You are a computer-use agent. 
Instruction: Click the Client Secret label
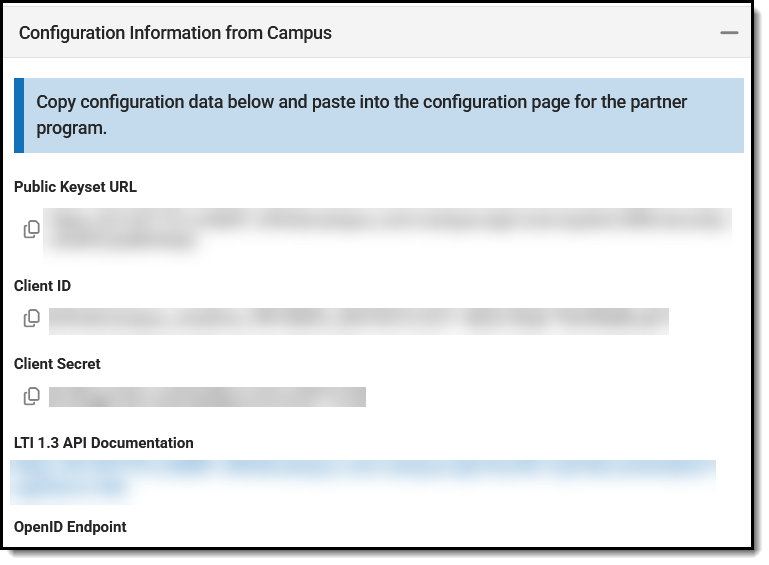[57, 364]
